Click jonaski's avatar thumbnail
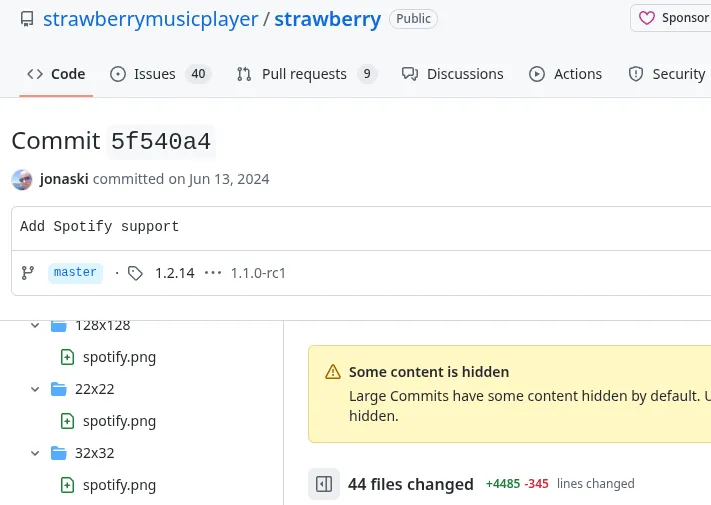This screenshot has width=711, height=505. click(22, 180)
